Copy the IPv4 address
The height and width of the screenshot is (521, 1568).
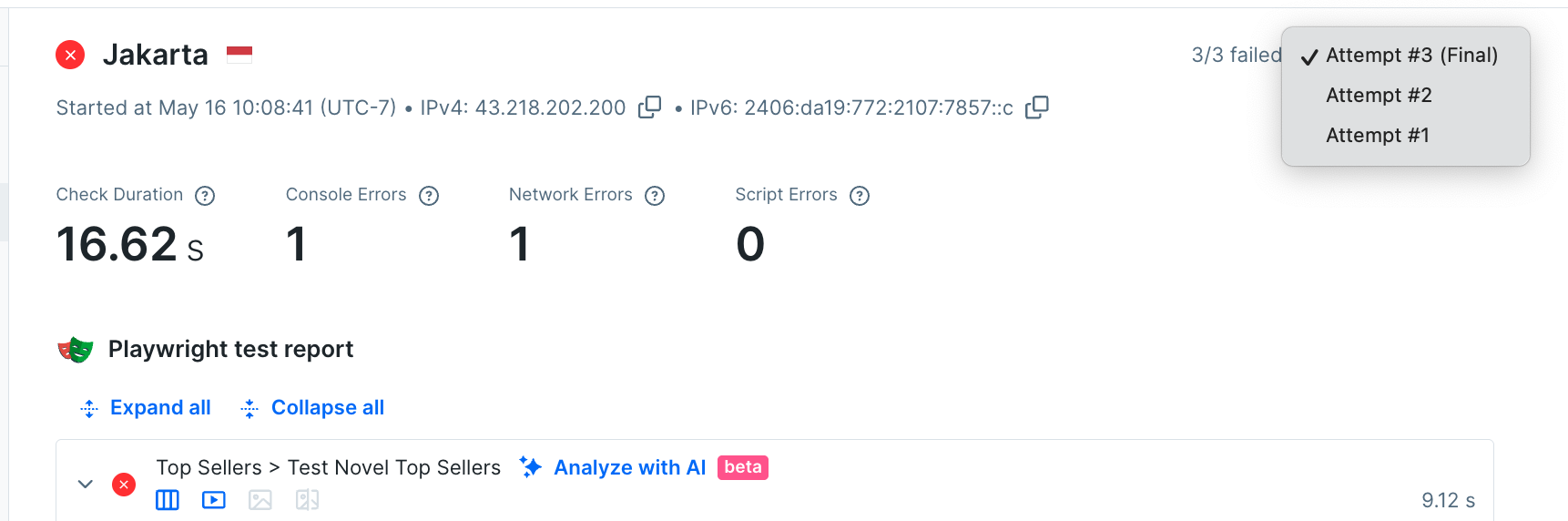(649, 107)
